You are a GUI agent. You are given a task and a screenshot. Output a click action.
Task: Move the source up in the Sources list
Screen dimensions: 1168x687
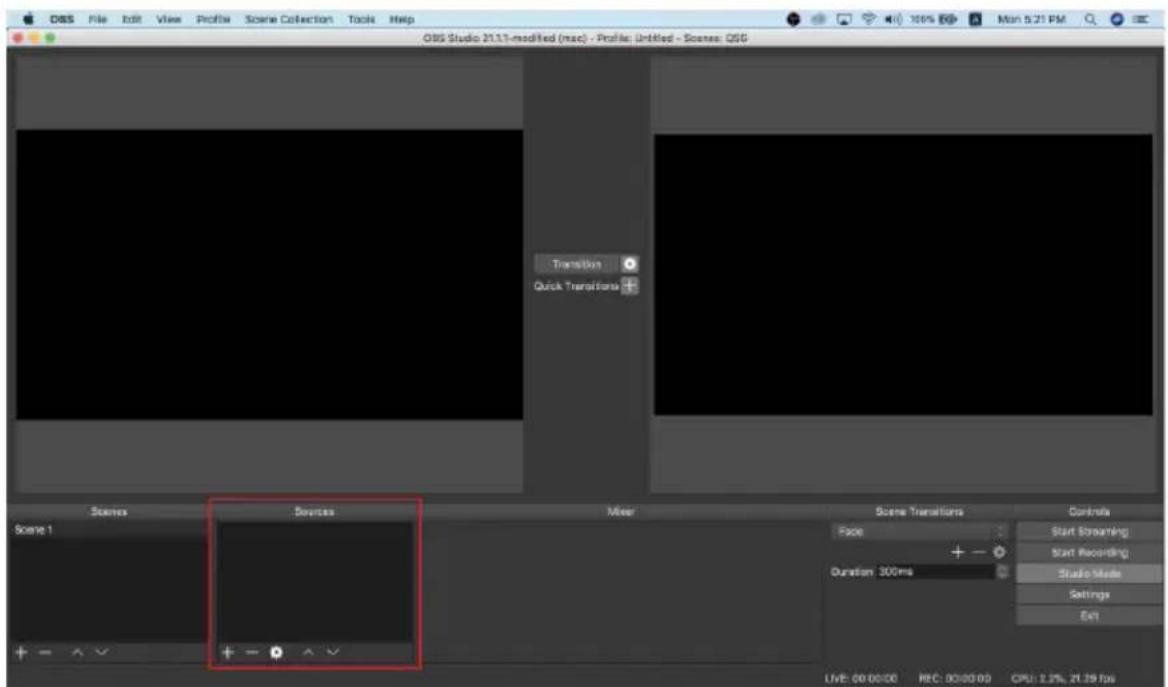point(308,653)
